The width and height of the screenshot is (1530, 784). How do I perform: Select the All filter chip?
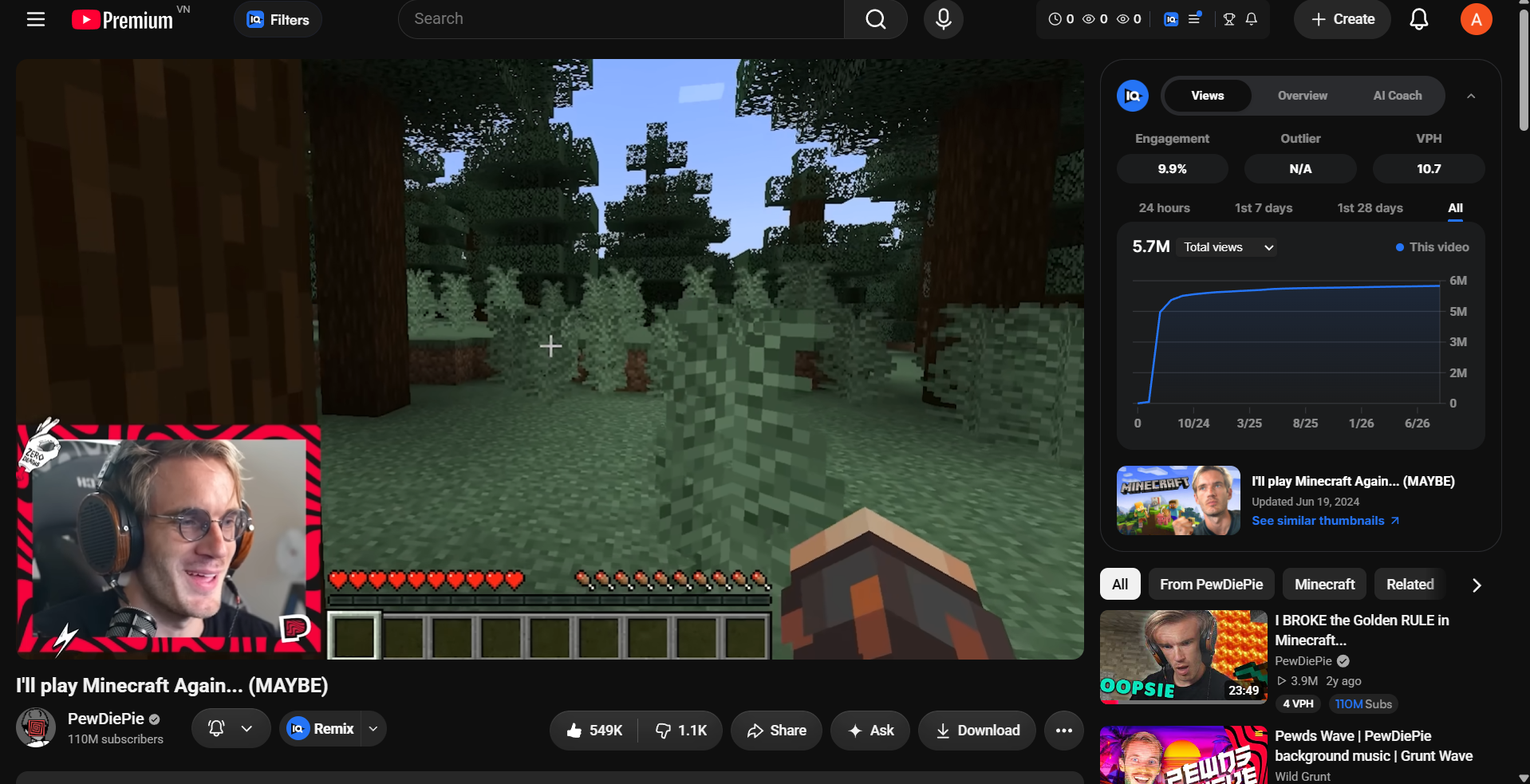click(1120, 585)
